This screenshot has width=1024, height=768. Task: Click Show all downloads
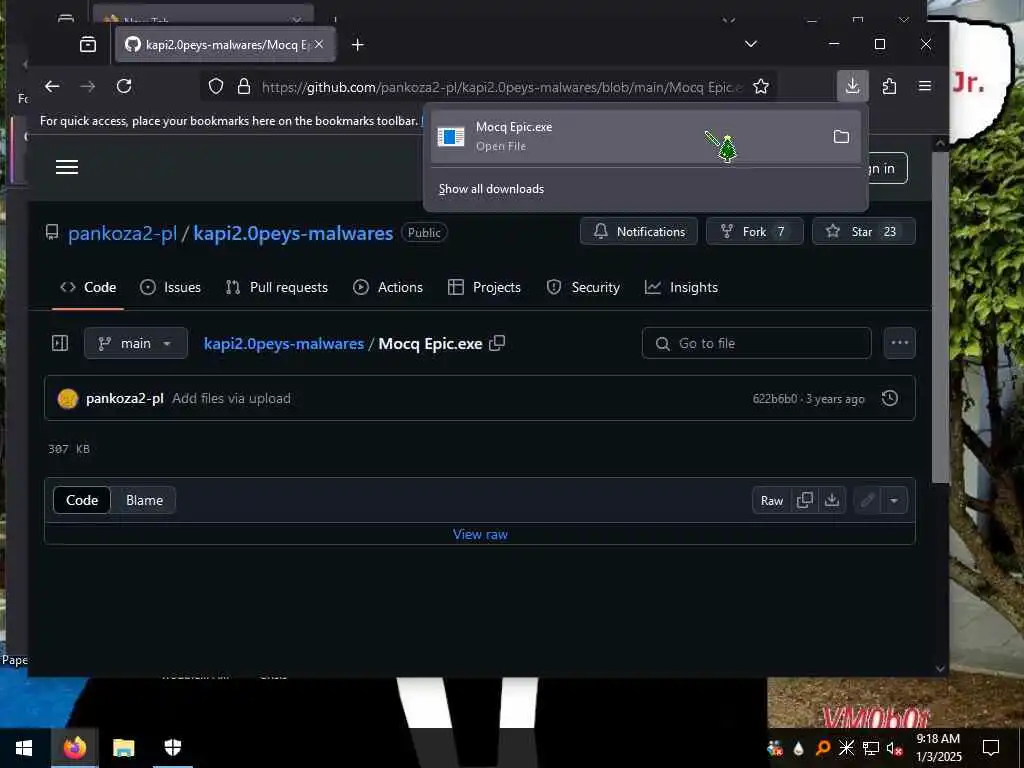491,189
